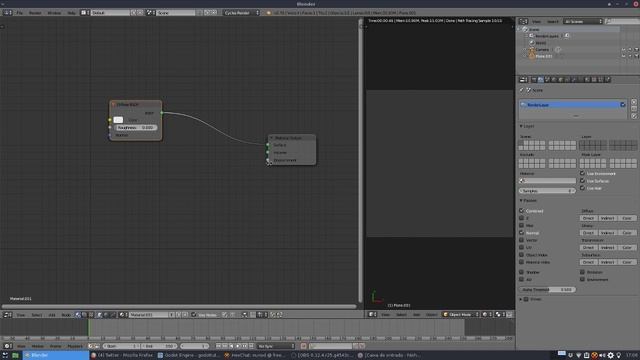
Task: Toggle Use Hair checkbox
Action: click(582, 188)
